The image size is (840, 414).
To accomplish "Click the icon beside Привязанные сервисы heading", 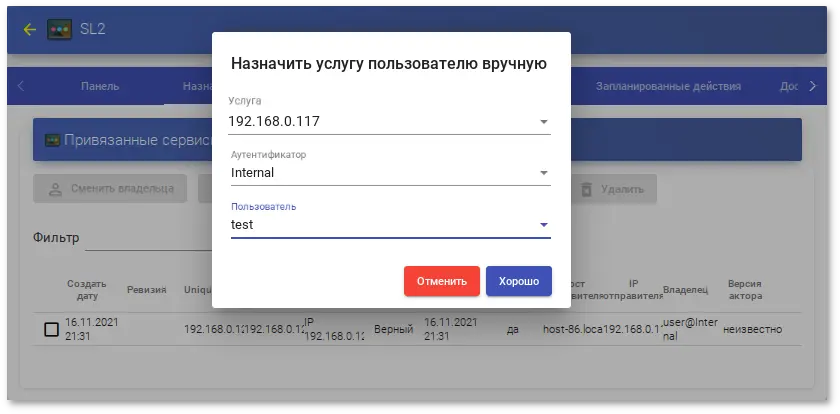I will click(x=52, y=141).
